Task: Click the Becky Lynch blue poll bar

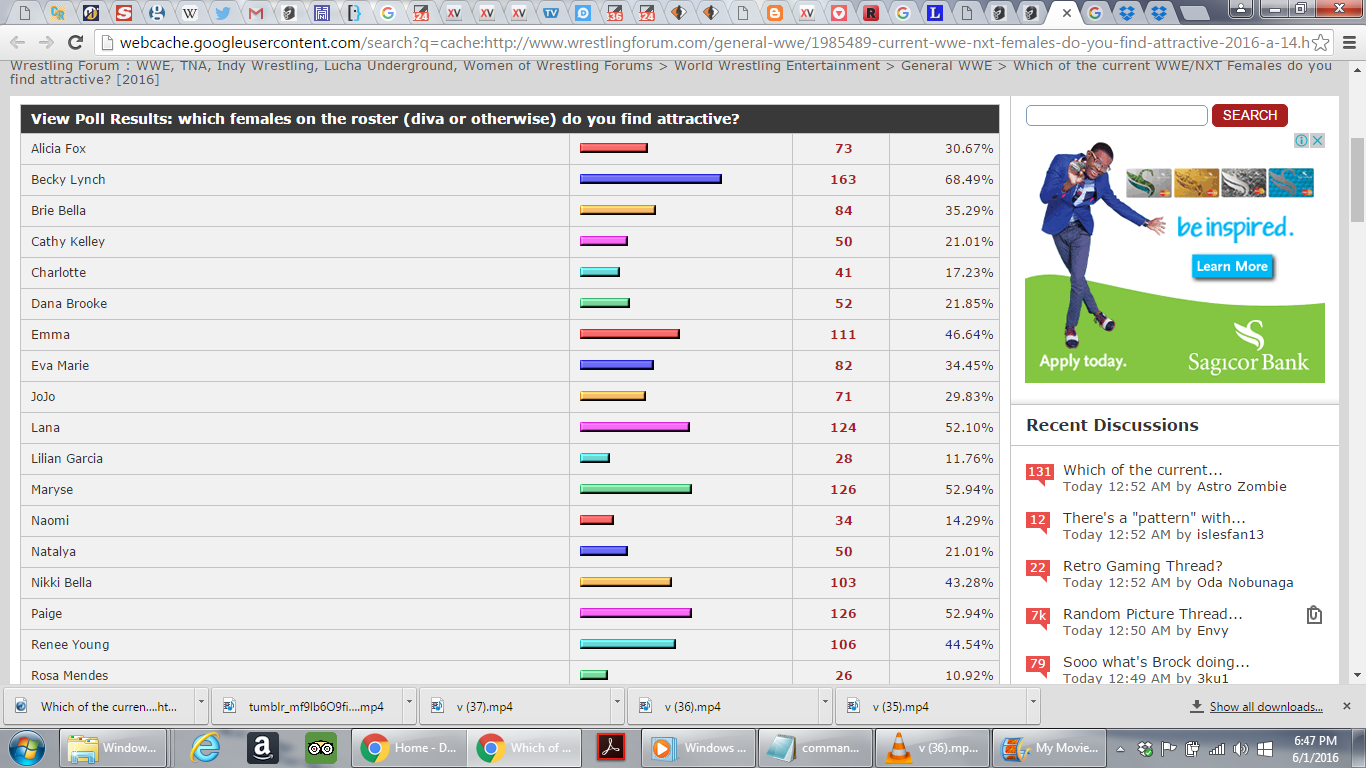Action: (651, 179)
